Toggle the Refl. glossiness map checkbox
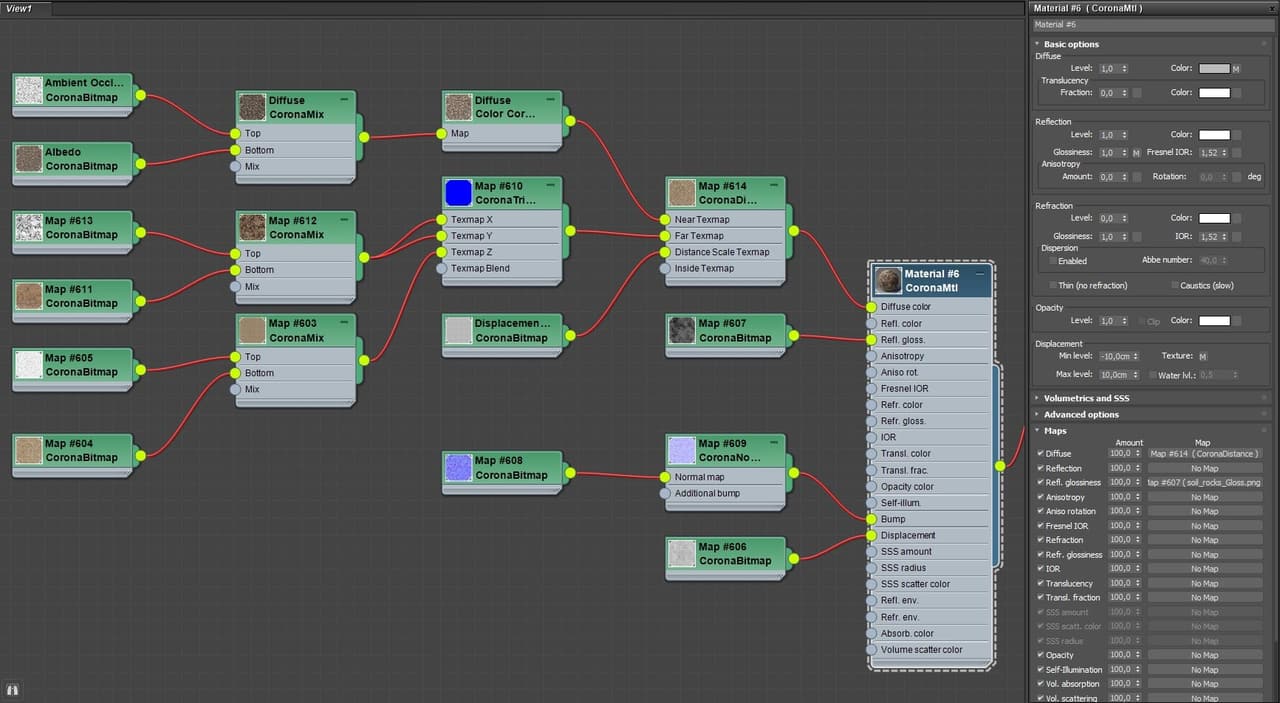The width and height of the screenshot is (1280, 703). coord(1040,482)
